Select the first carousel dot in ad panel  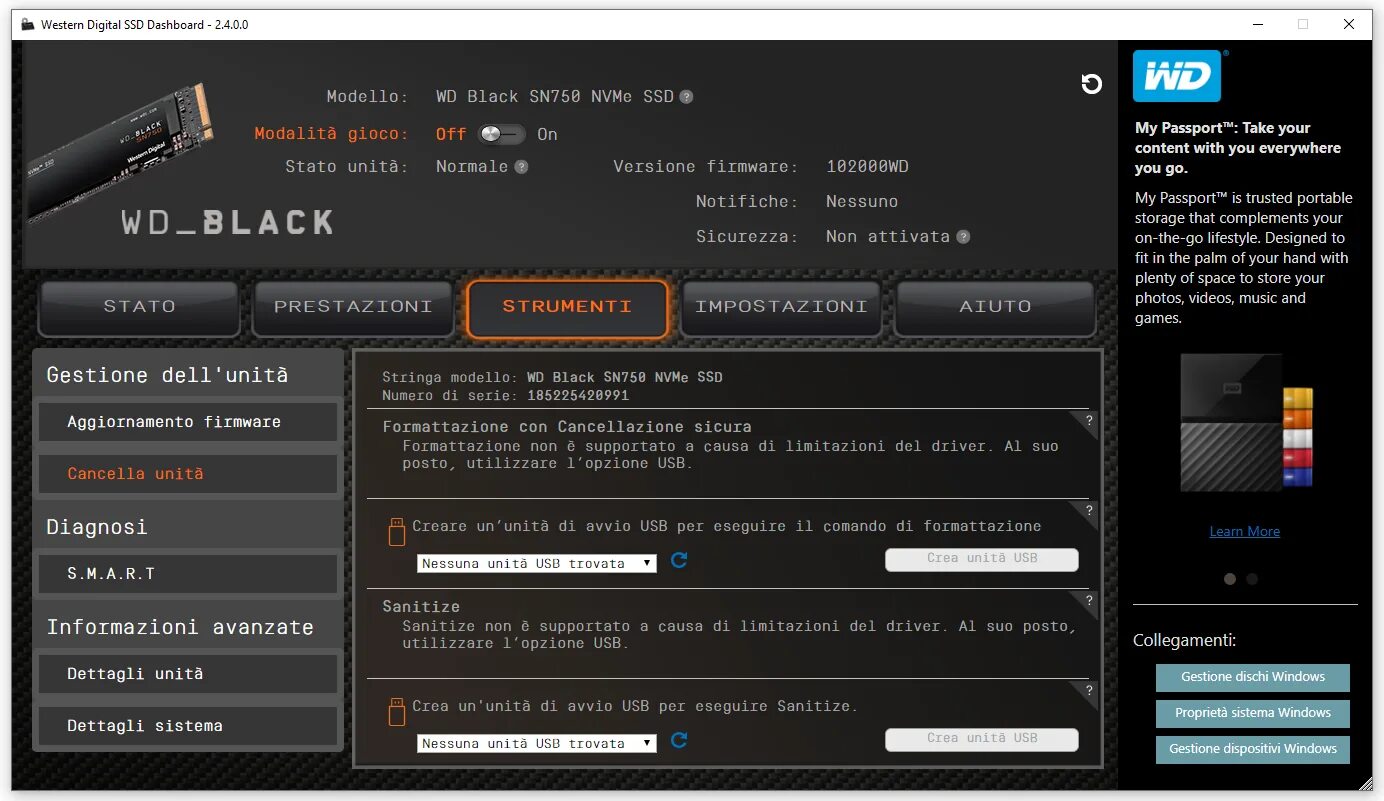pos(1230,579)
